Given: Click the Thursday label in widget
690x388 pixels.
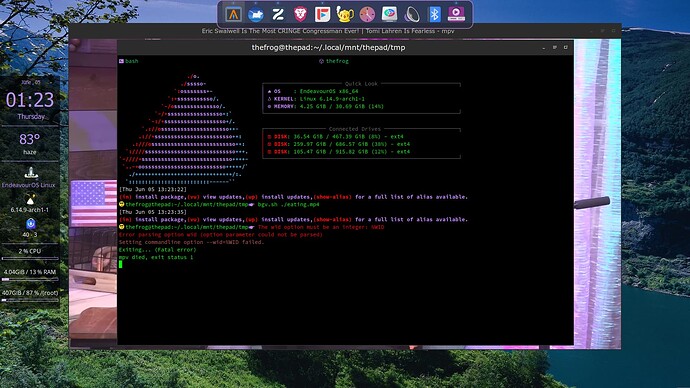Looking at the screenshot, I should tap(31, 117).
